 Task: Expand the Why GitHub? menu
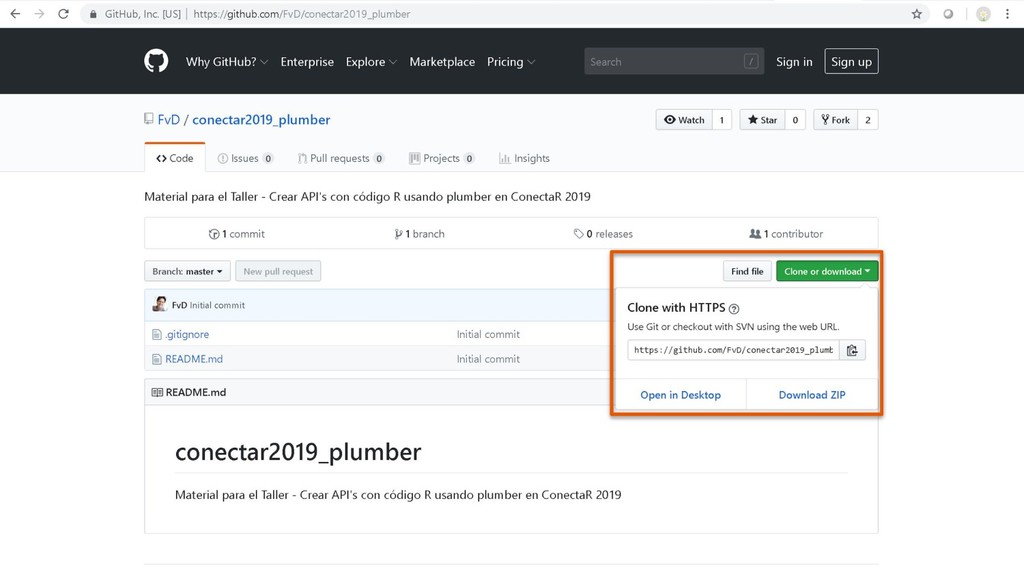click(x=227, y=61)
